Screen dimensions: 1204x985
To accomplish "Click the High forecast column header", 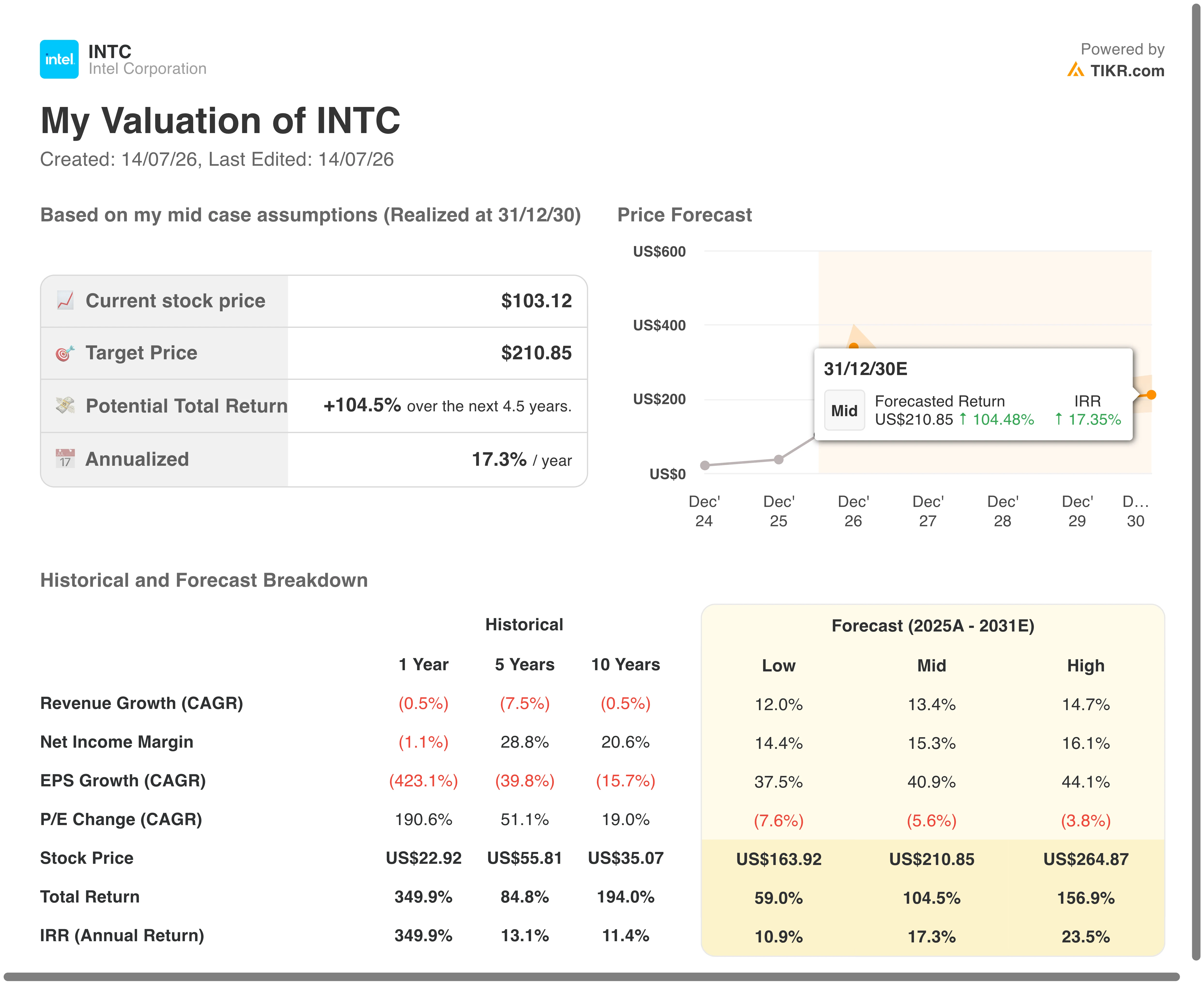I will pos(1086,666).
